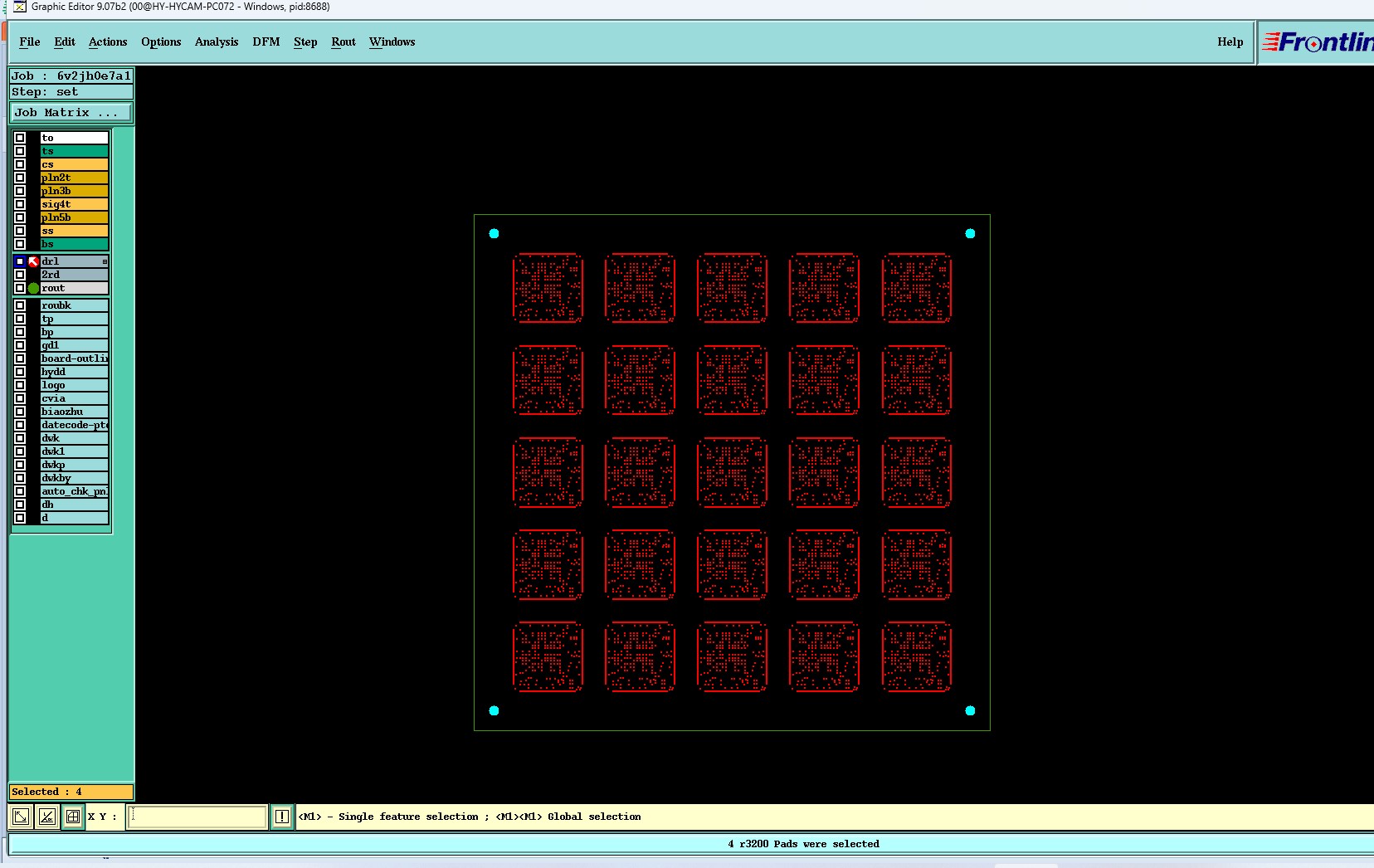Image resolution: width=1374 pixels, height=868 pixels.
Task: Open the Analysis menu
Action: pyautogui.click(x=217, y=41)
